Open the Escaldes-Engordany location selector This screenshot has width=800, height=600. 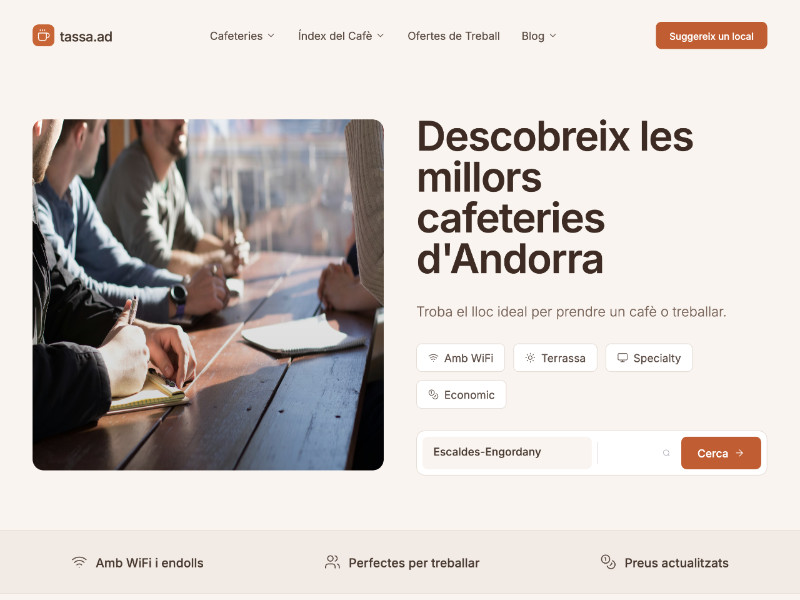[x=507, y=453]
